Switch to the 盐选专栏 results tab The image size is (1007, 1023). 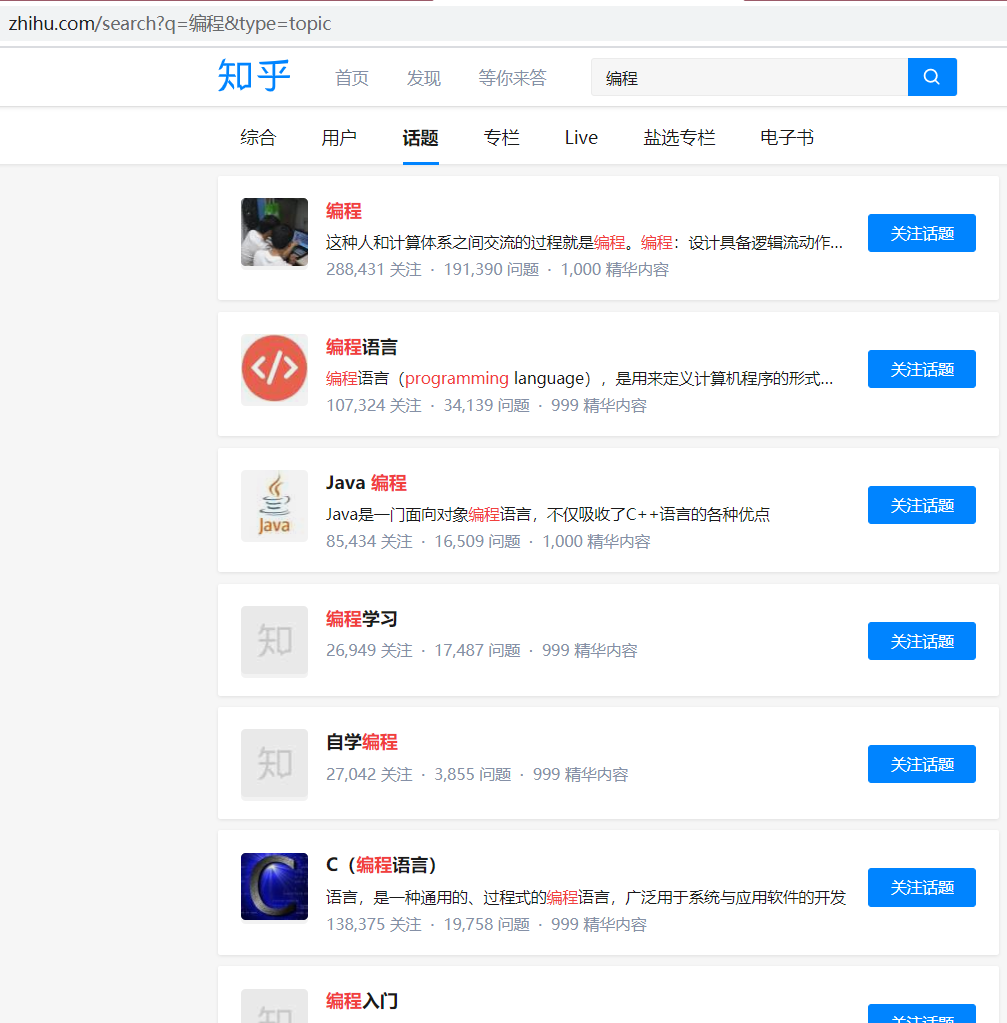point(679,138)
